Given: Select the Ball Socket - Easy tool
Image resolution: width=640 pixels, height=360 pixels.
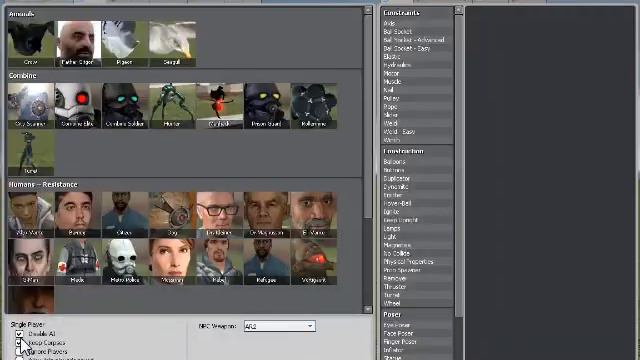Looking at the screenshot, I should pyautogui.click(x=417, y=48).
